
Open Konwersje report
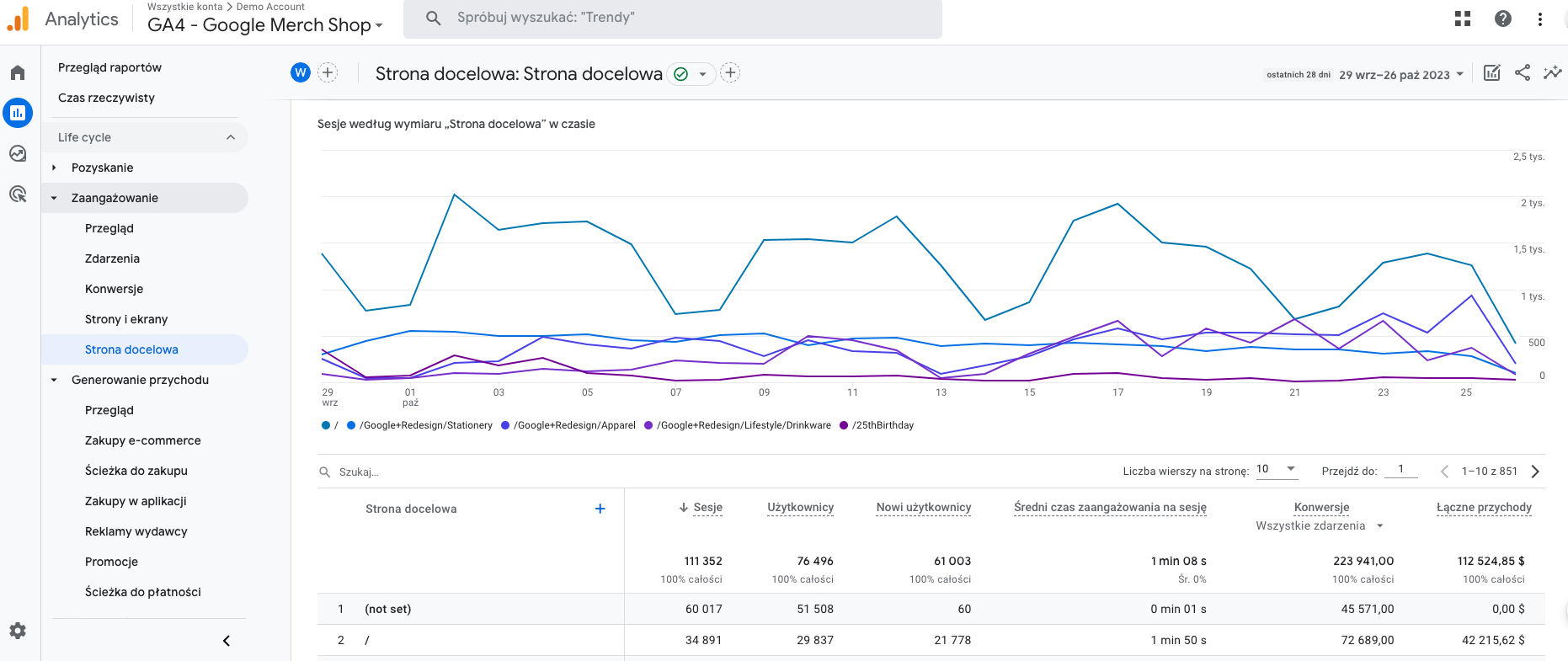[x=114, y=289]
